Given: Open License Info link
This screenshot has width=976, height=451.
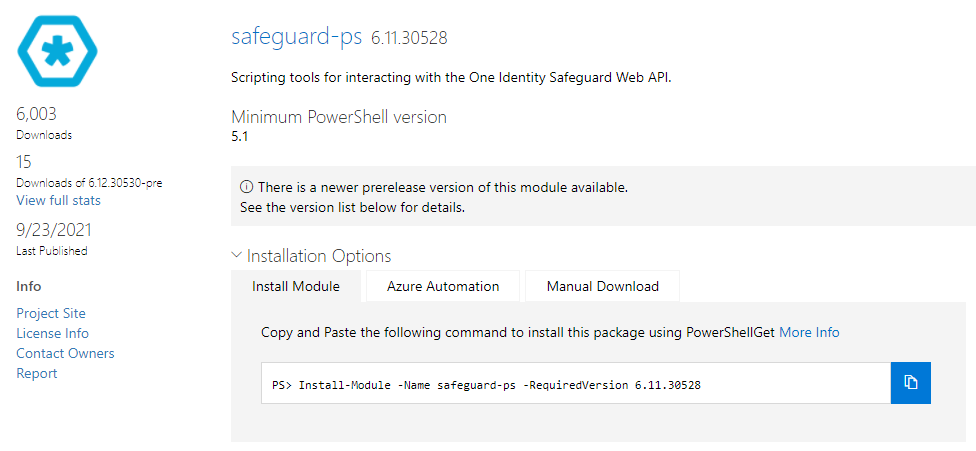Looking at the screenshot, I should point(52,333).
